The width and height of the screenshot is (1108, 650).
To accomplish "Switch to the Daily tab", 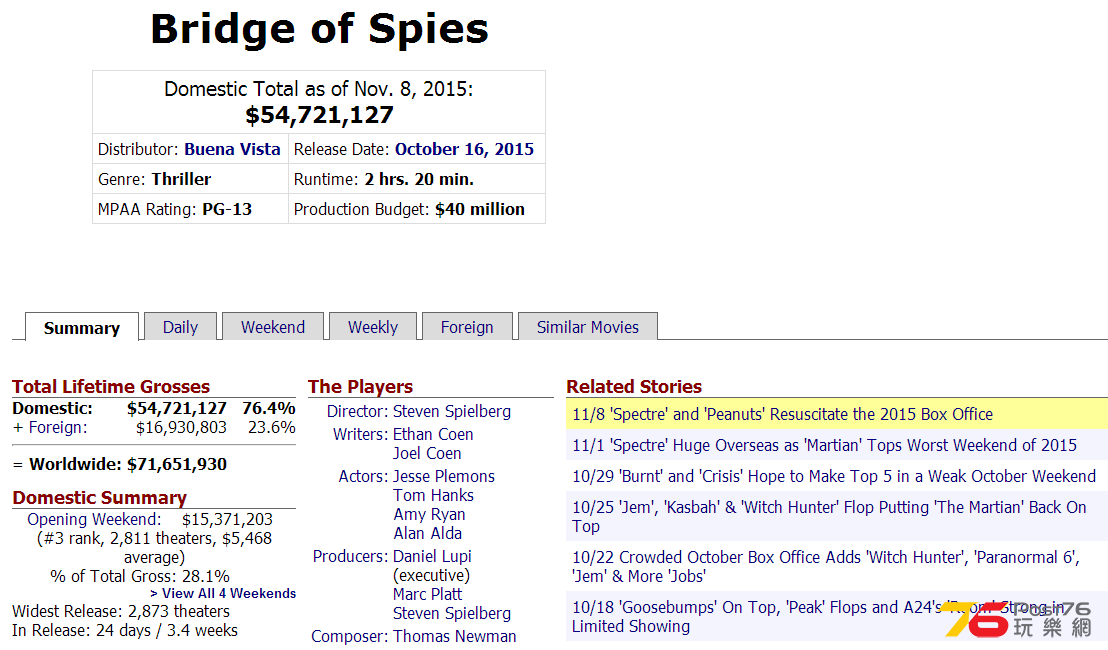I will point(180,327).
